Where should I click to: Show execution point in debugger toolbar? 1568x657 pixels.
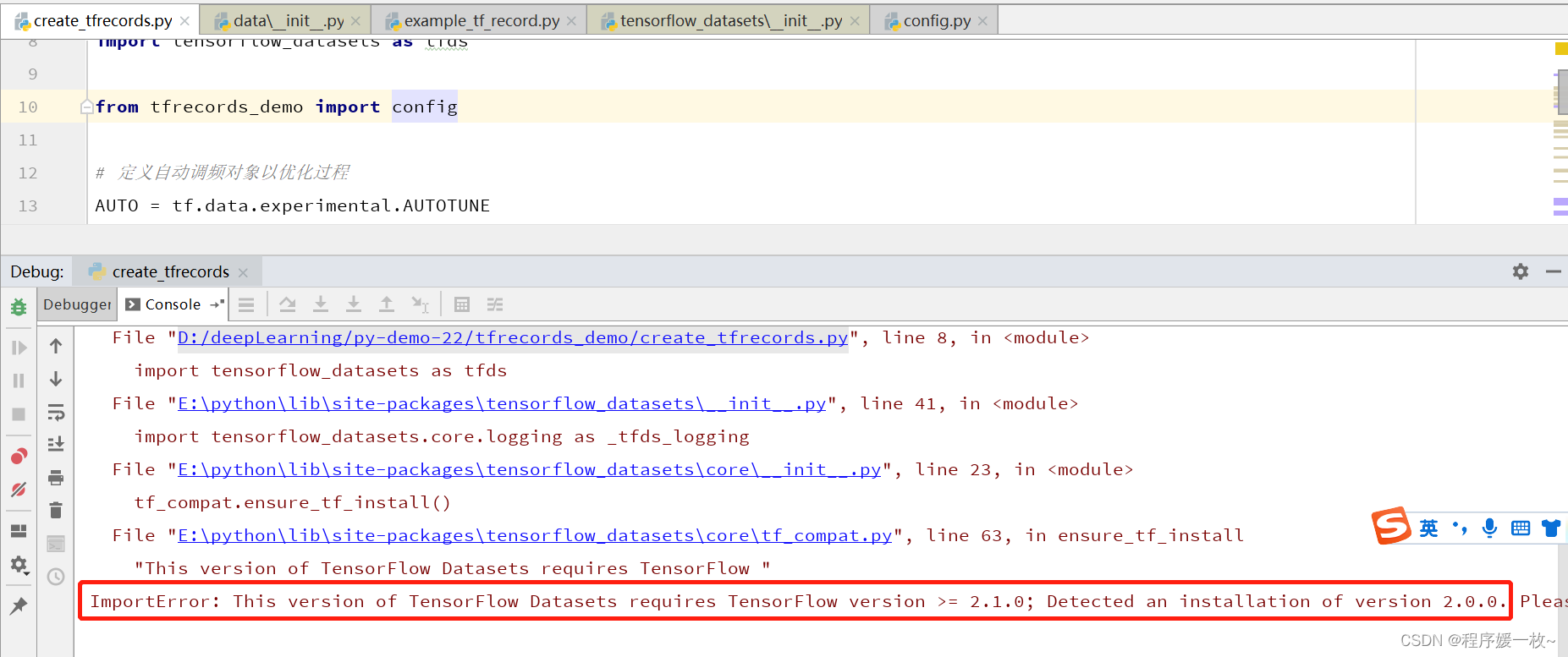[x=246, y=304]
